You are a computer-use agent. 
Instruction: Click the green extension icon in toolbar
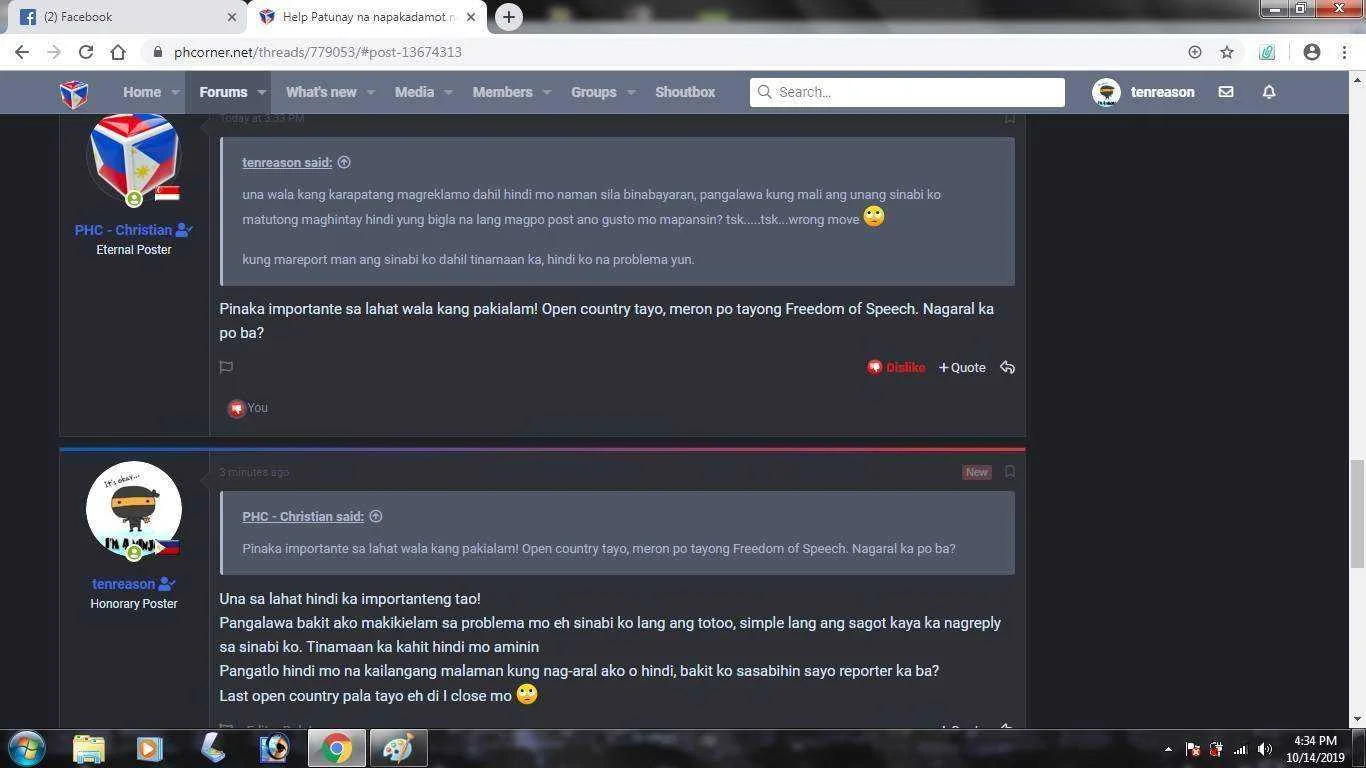[x=1267, y=52]
